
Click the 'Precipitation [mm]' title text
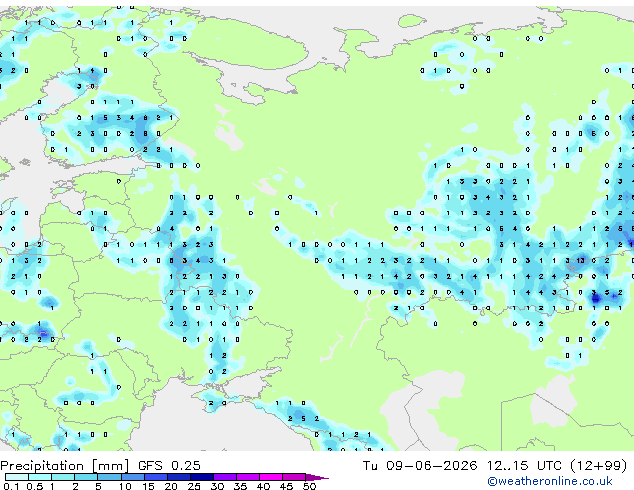(x=65, y=466)
